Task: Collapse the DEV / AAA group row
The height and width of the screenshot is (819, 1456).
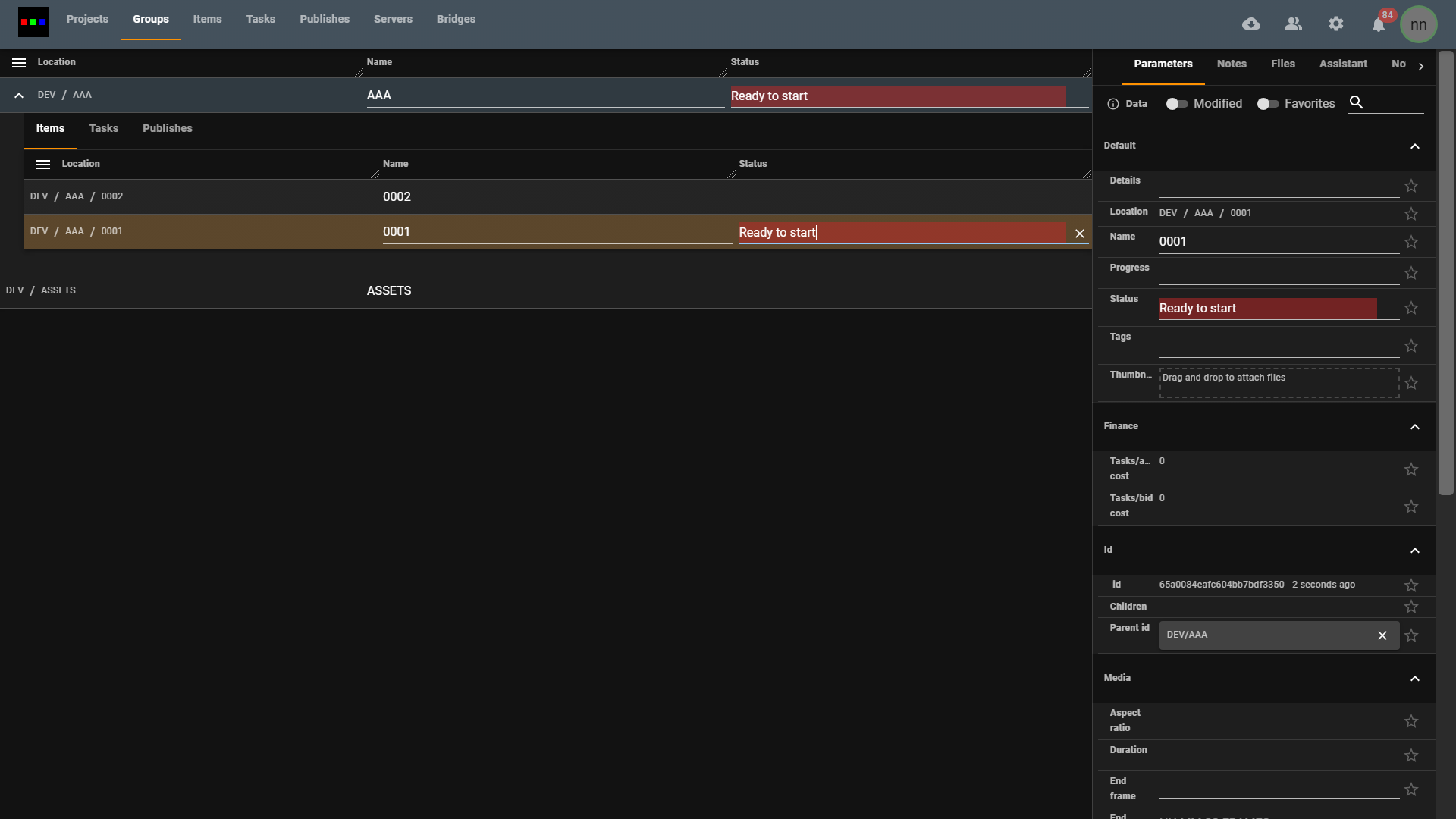Action: point(19,96)
